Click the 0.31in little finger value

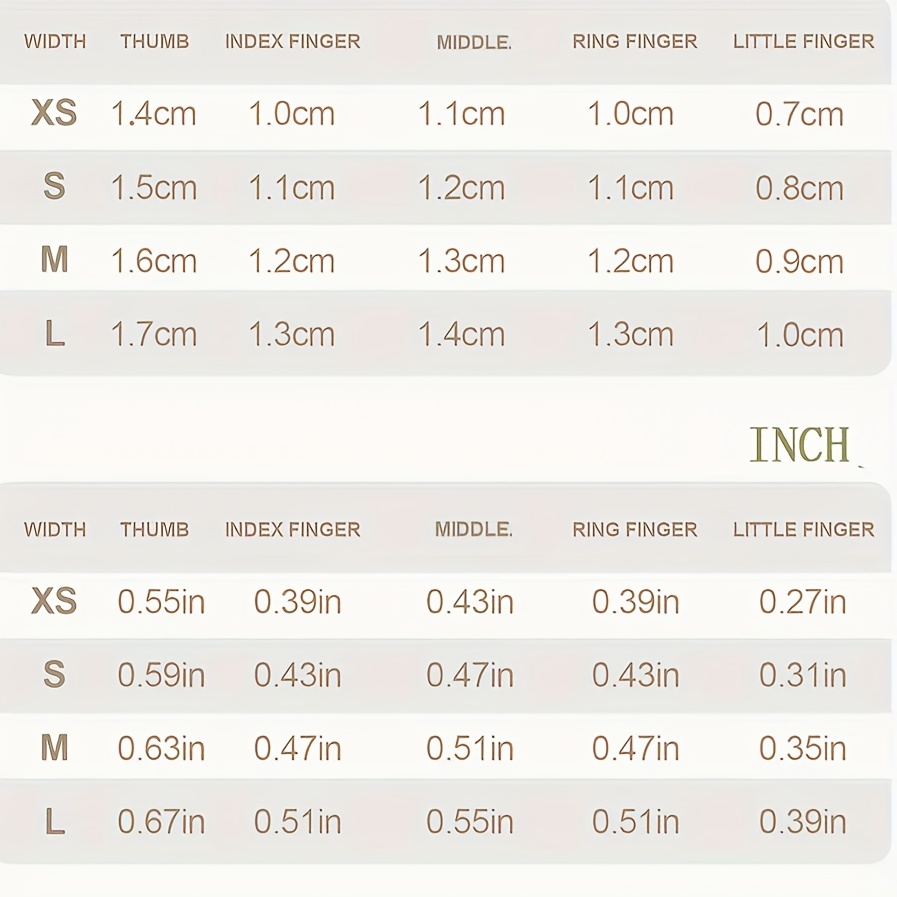coord(802,675)
